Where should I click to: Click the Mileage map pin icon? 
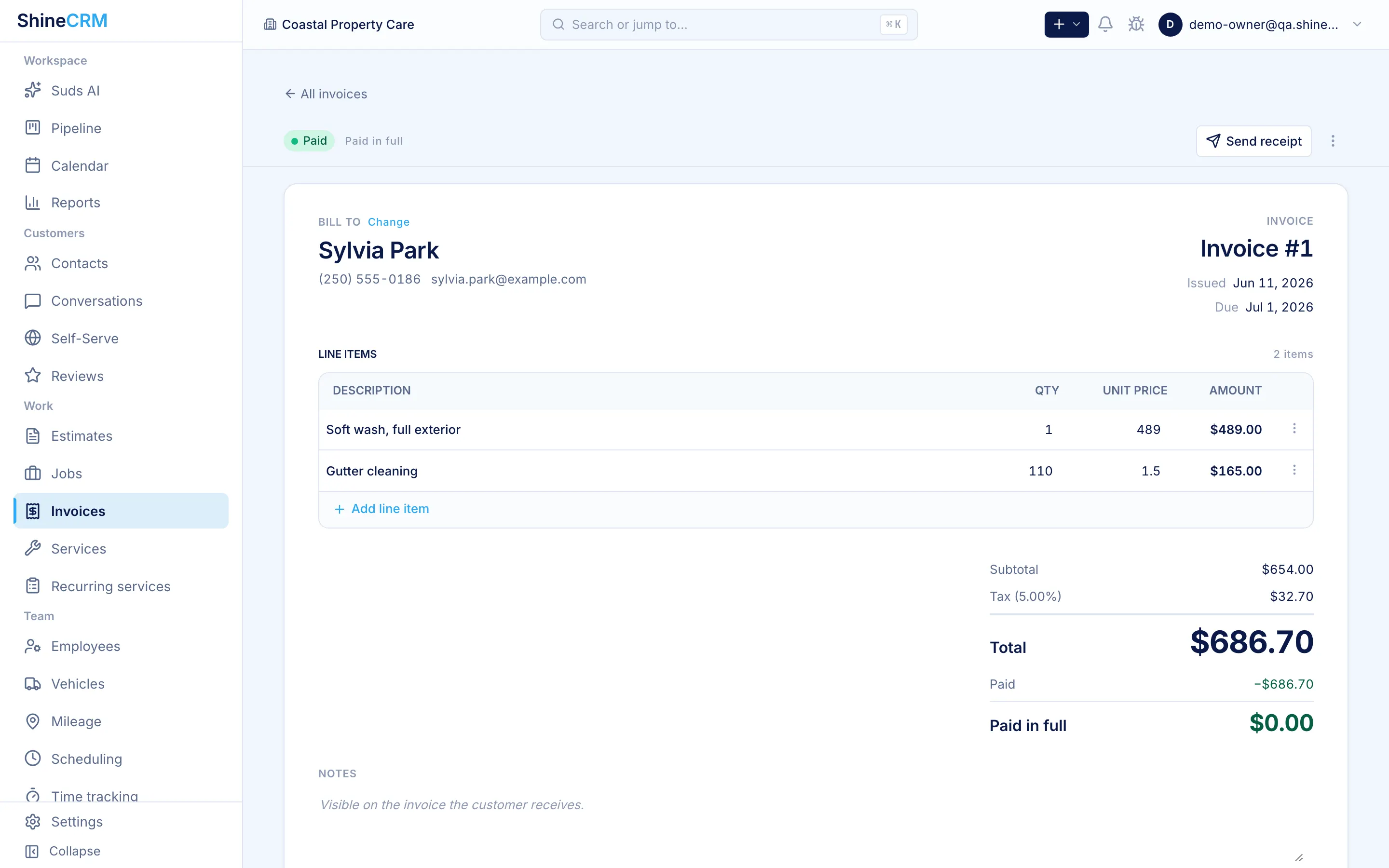pyautogui.click(x=33, y=721)
